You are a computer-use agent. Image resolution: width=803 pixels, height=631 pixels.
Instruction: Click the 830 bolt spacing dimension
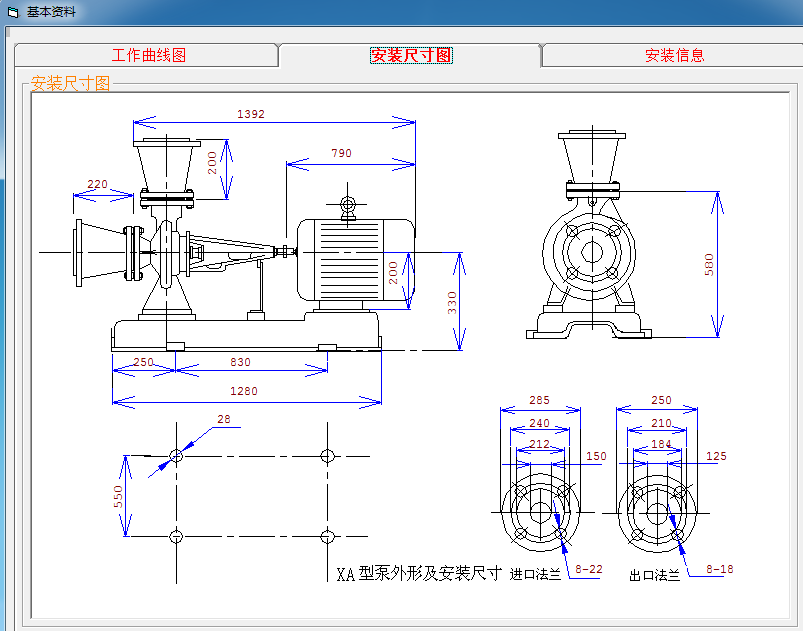240,362
